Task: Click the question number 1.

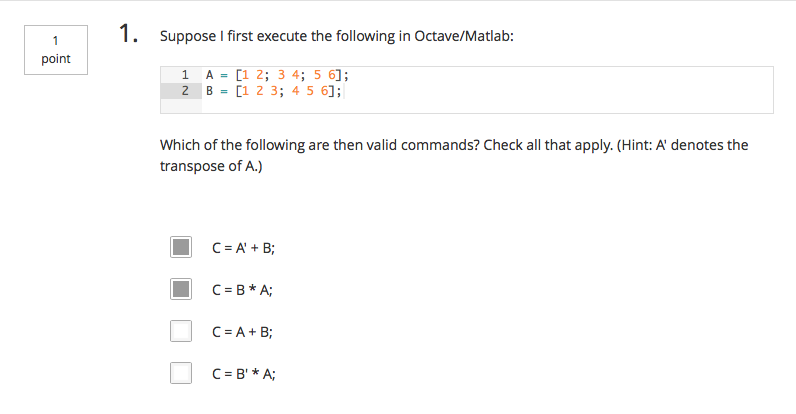Action: [128, 33]
